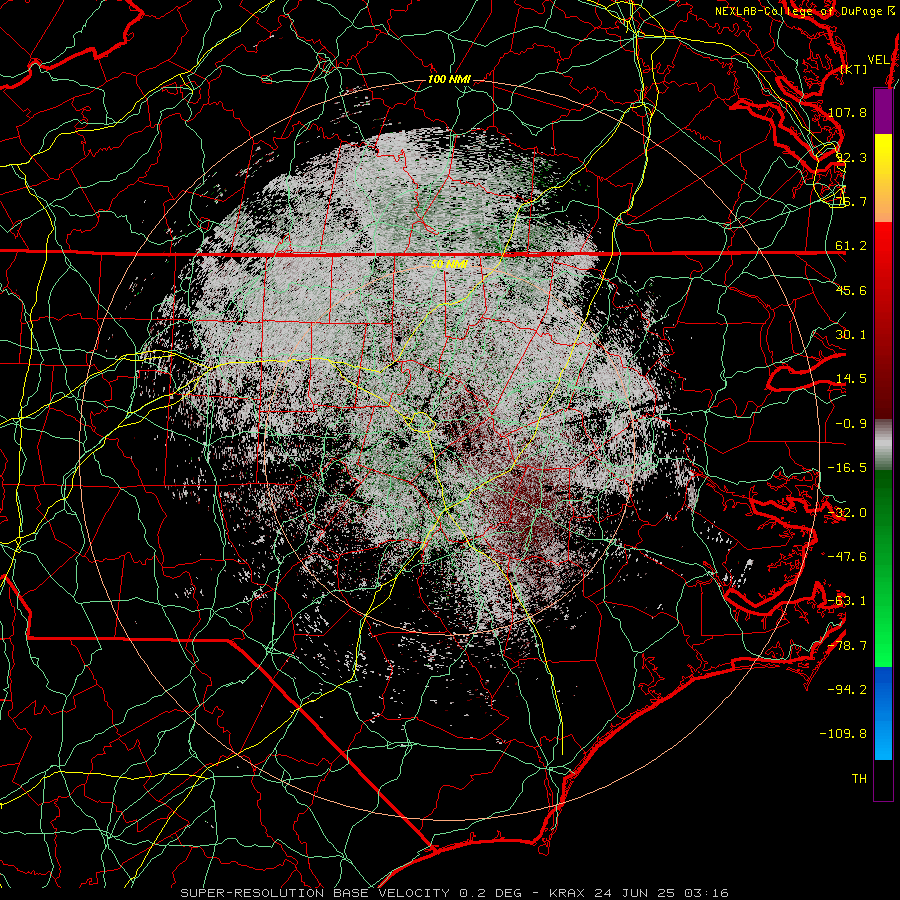
Task: Click the 100 NMI range ring label
Action: 449,79
